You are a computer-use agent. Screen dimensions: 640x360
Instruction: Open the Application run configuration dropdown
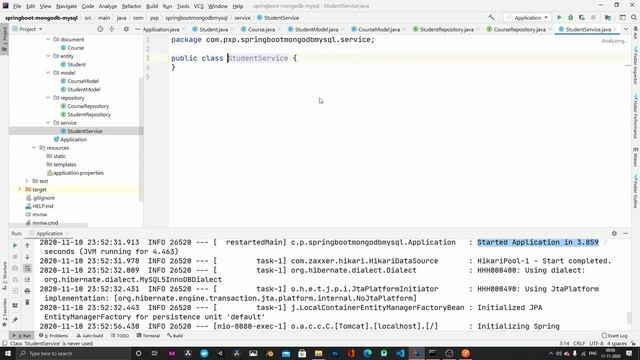tap(528, 18)
